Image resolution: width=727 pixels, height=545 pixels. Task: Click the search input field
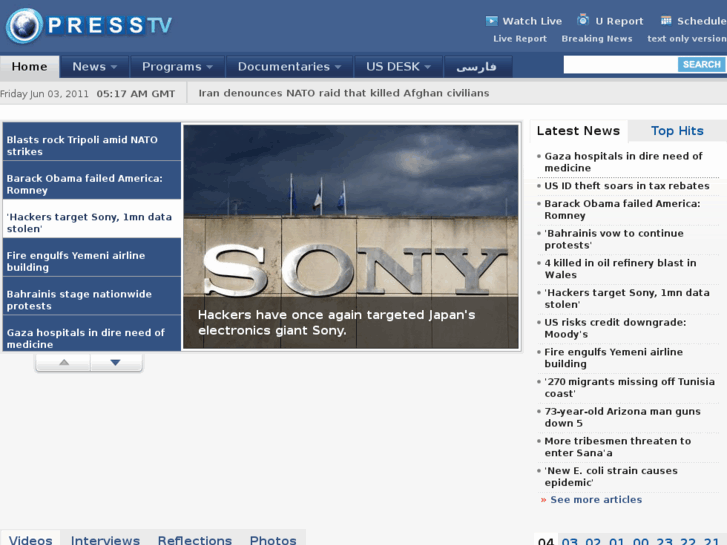[620, 64]
